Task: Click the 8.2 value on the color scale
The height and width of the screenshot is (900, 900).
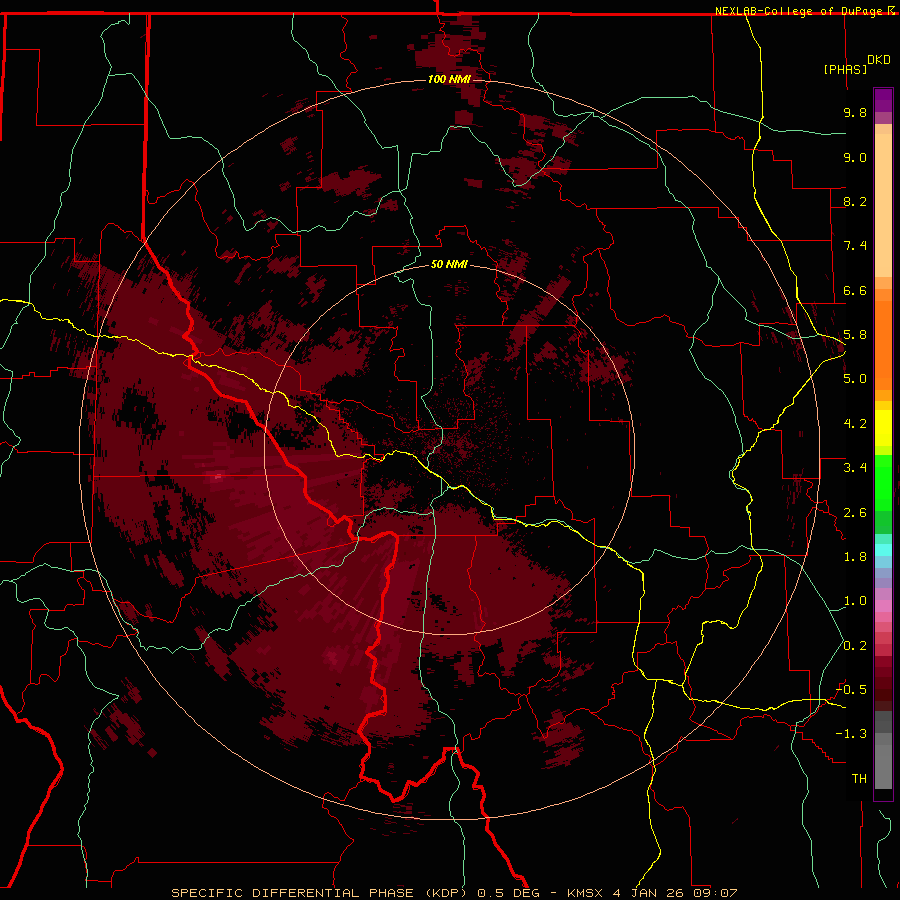Action: click(x=855, y=201)
